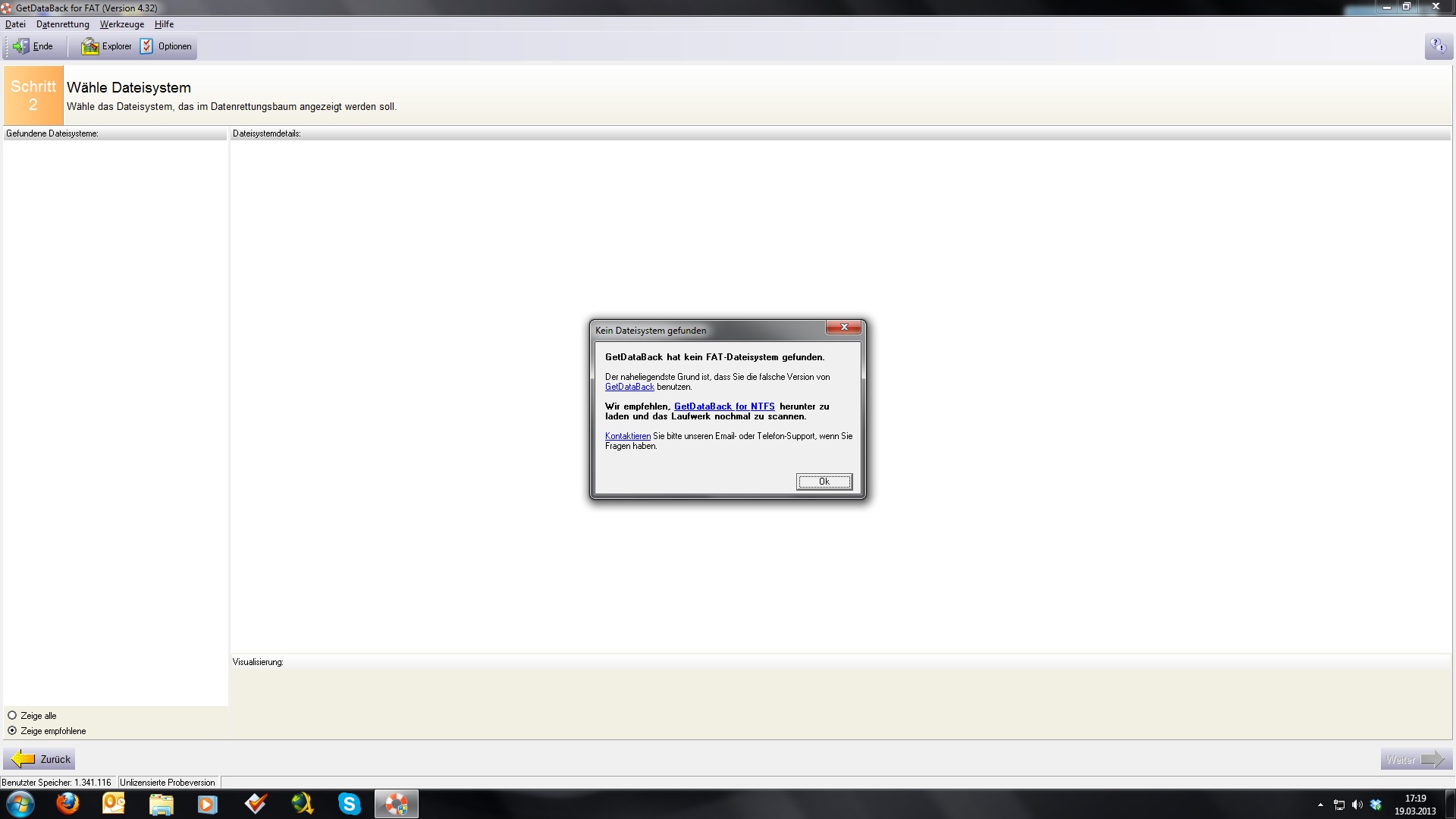The height and width of the screenshot is (819, 1456).
Task: Click the 'Dateisystemdetails:' panel label
Action: pos(267,133)
